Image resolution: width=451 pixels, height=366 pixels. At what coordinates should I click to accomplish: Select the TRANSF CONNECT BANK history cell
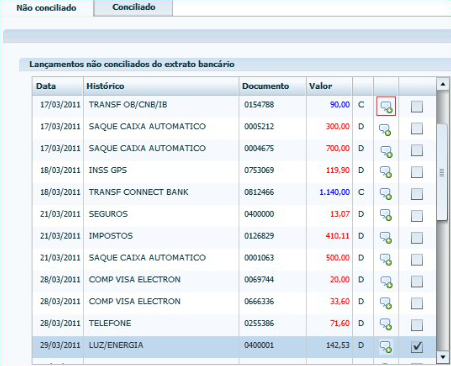point(138,192)
